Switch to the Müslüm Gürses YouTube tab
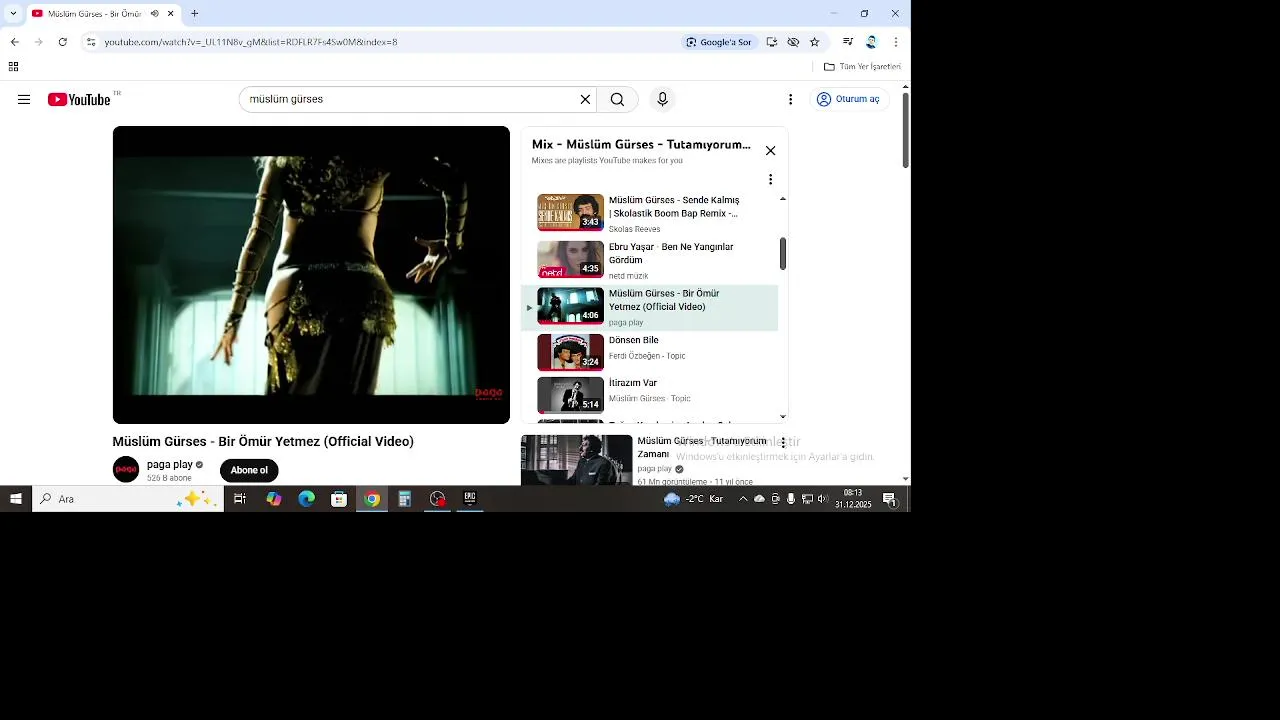The image size is (1280, 720). coord(102,14)
